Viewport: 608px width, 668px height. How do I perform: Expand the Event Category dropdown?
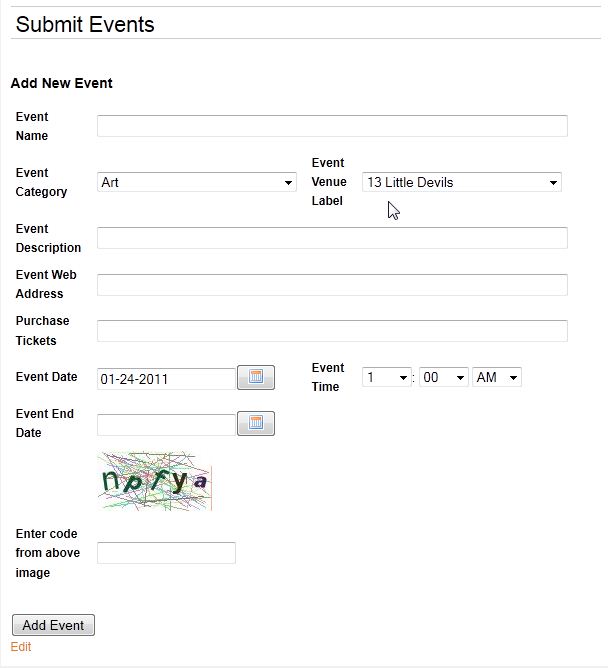coord(197,182)
